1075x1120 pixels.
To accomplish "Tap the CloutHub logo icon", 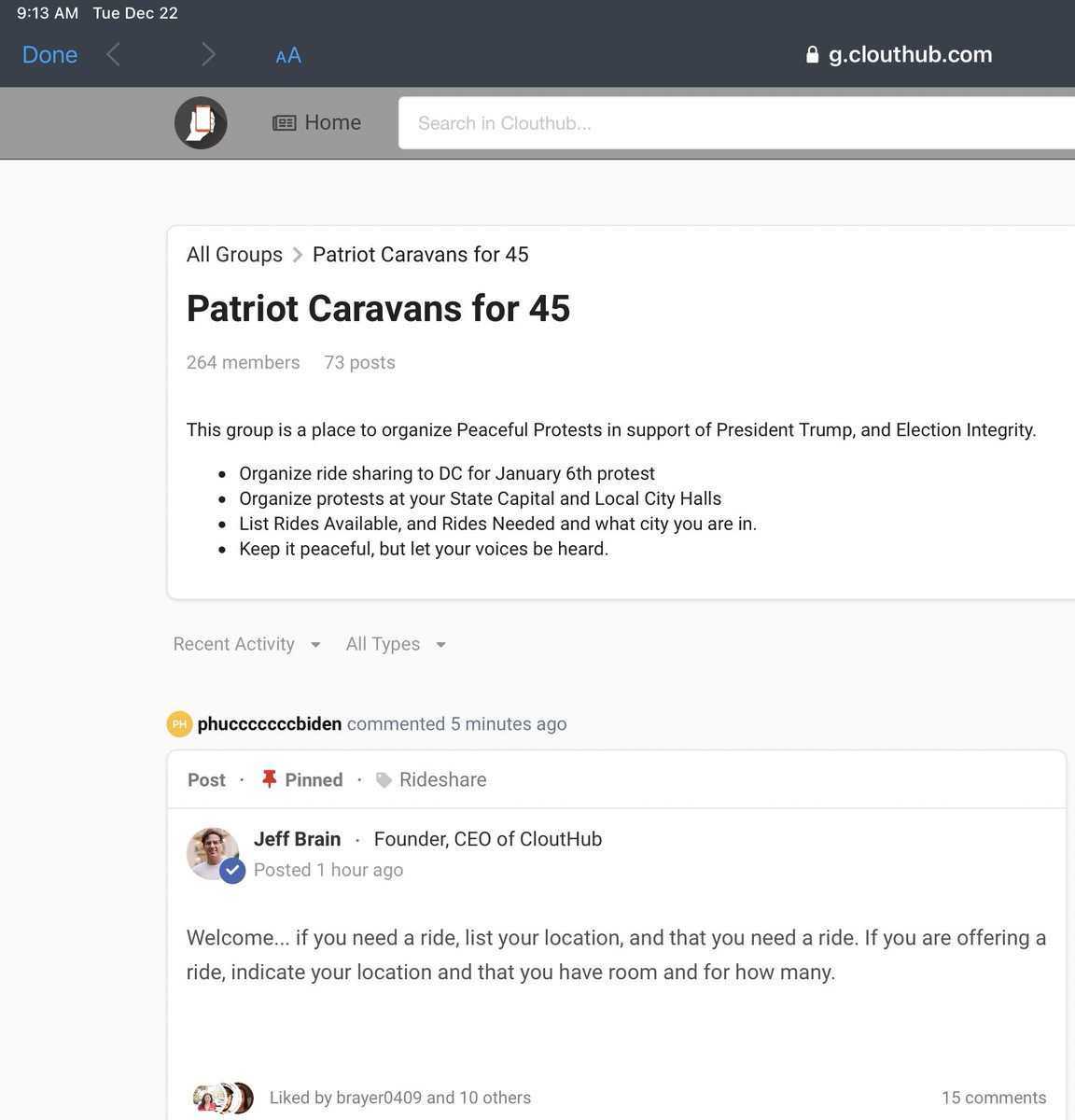I will point(201,123).
